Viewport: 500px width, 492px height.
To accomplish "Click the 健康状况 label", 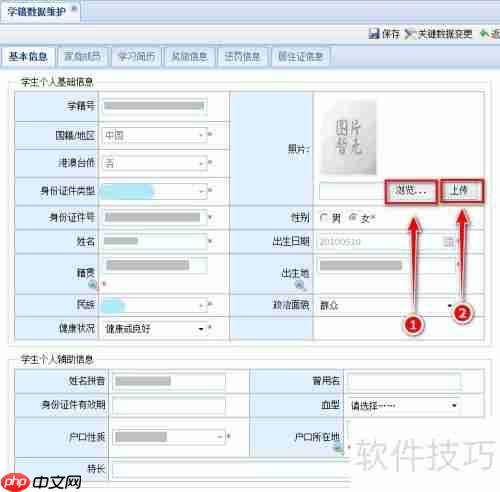I will (77, 329).
